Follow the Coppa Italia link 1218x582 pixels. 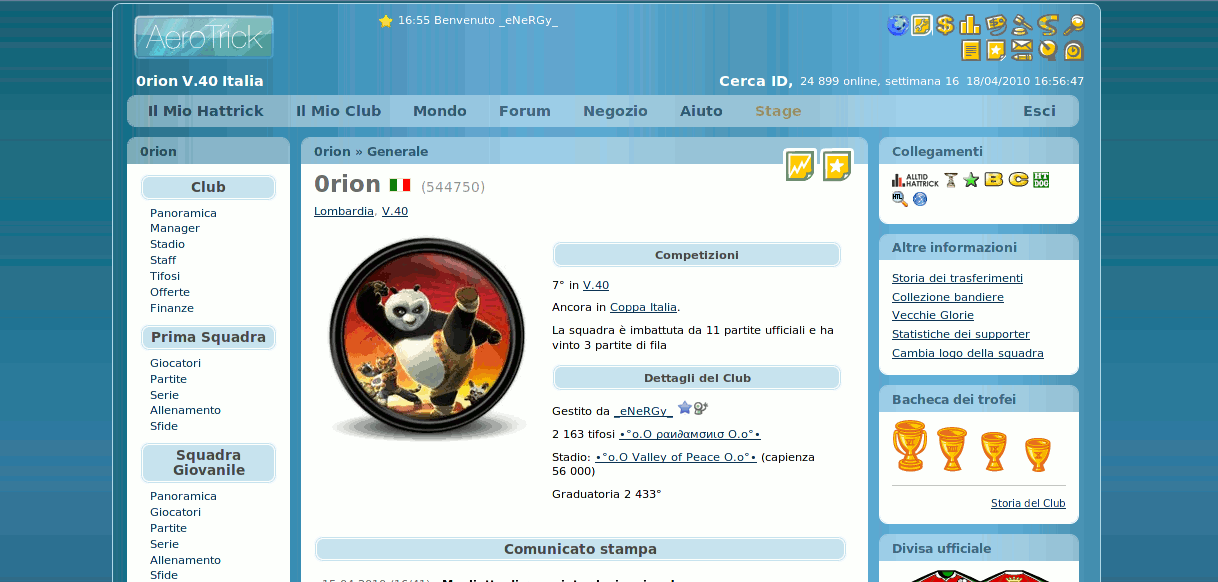pos(643,307)
